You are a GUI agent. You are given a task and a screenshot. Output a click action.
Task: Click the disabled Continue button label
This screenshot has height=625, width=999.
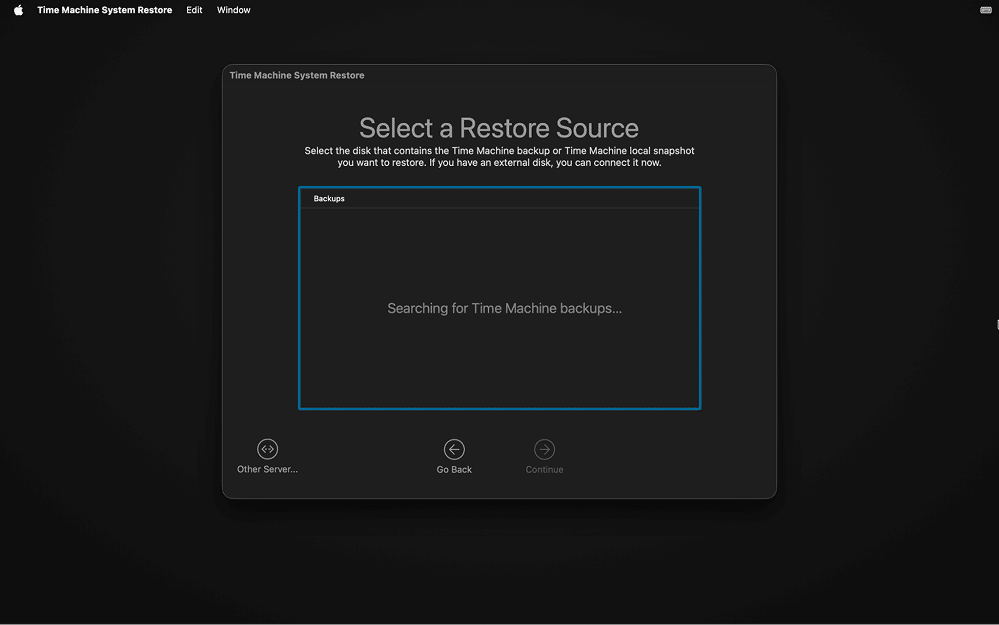(x=544, y=468)
